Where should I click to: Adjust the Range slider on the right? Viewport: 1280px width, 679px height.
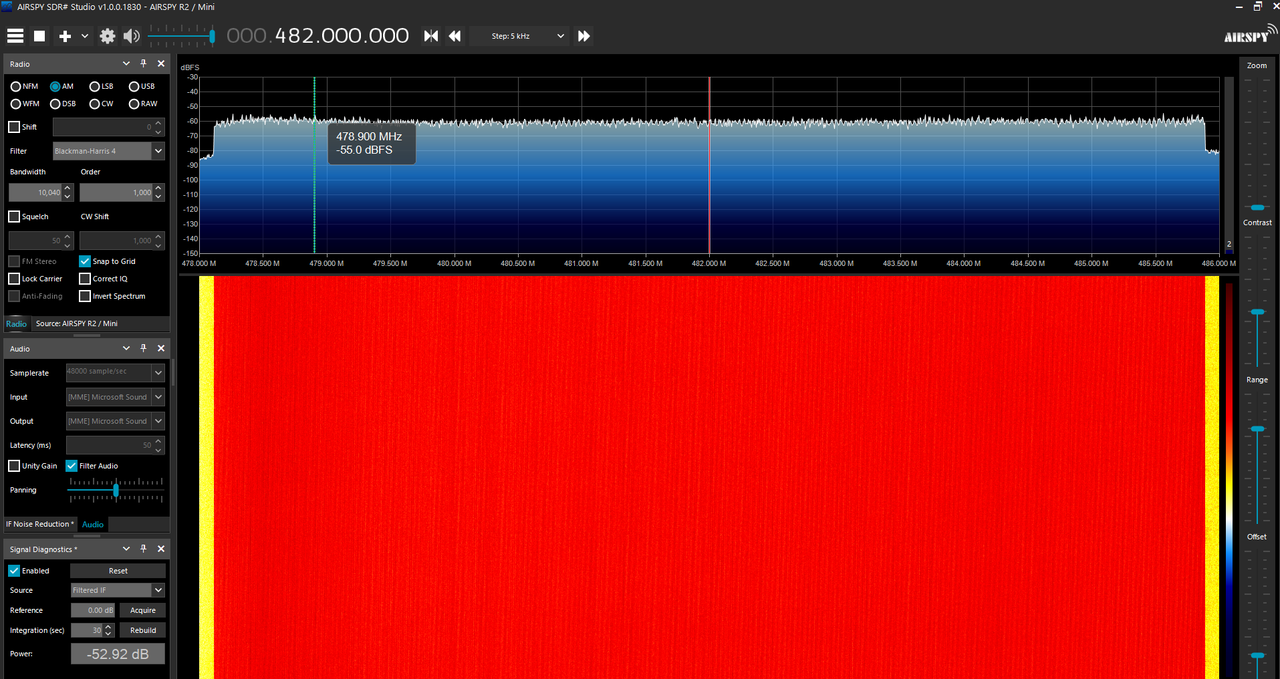[x=1257, y=458]
